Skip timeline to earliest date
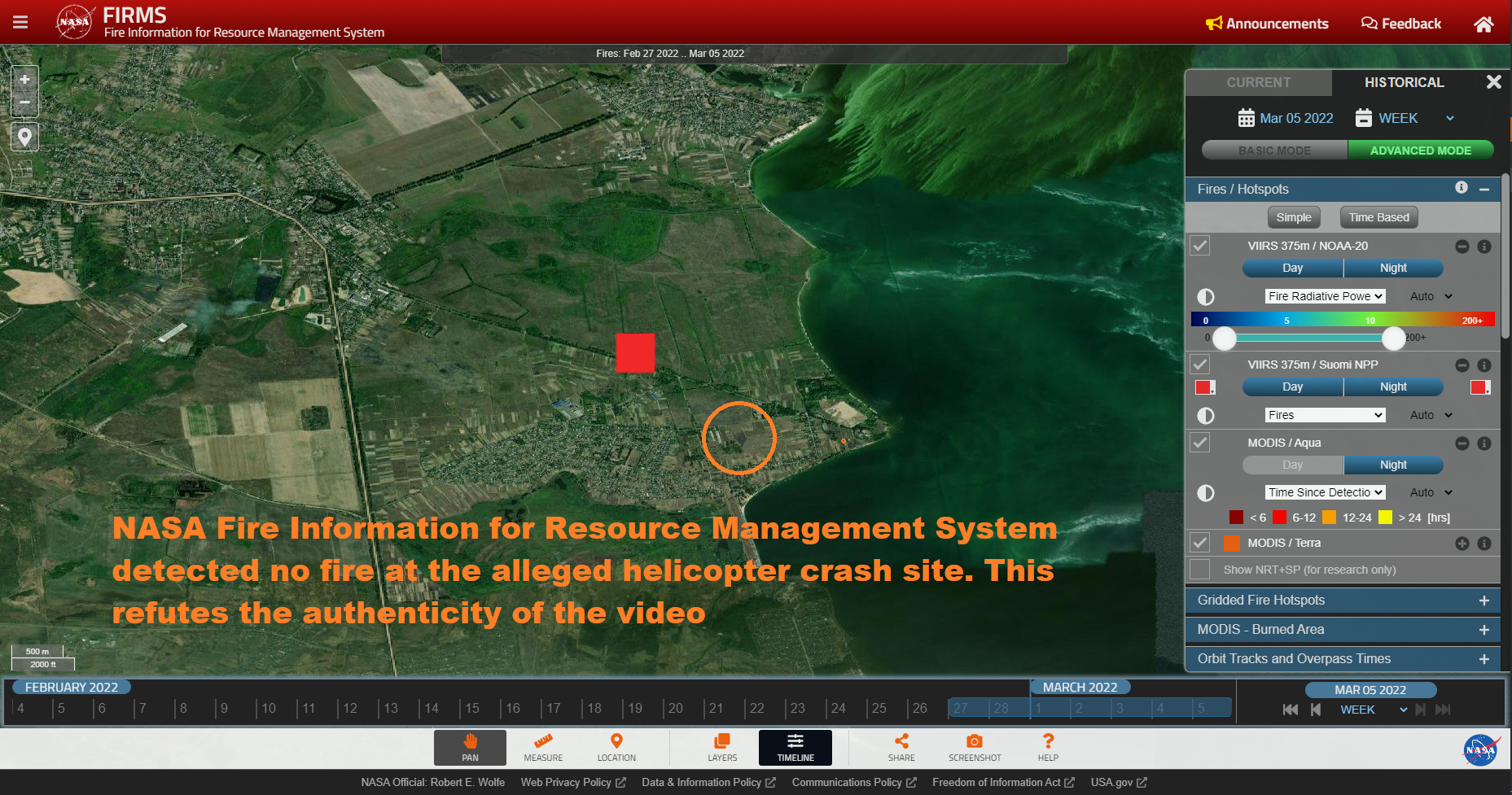The height and width of the screenshot is (795, 1512). tap(1291, 710)
